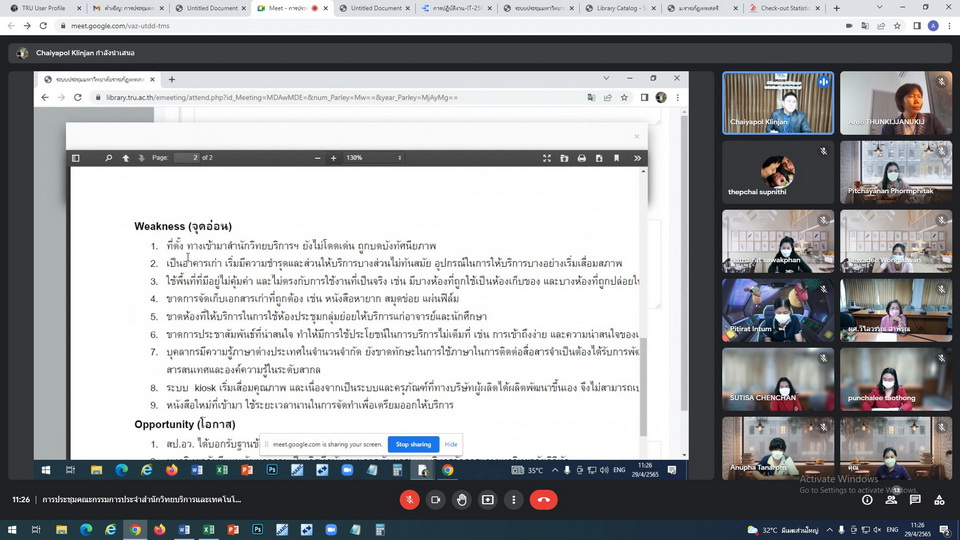Print the PDF document

[582, 158]
